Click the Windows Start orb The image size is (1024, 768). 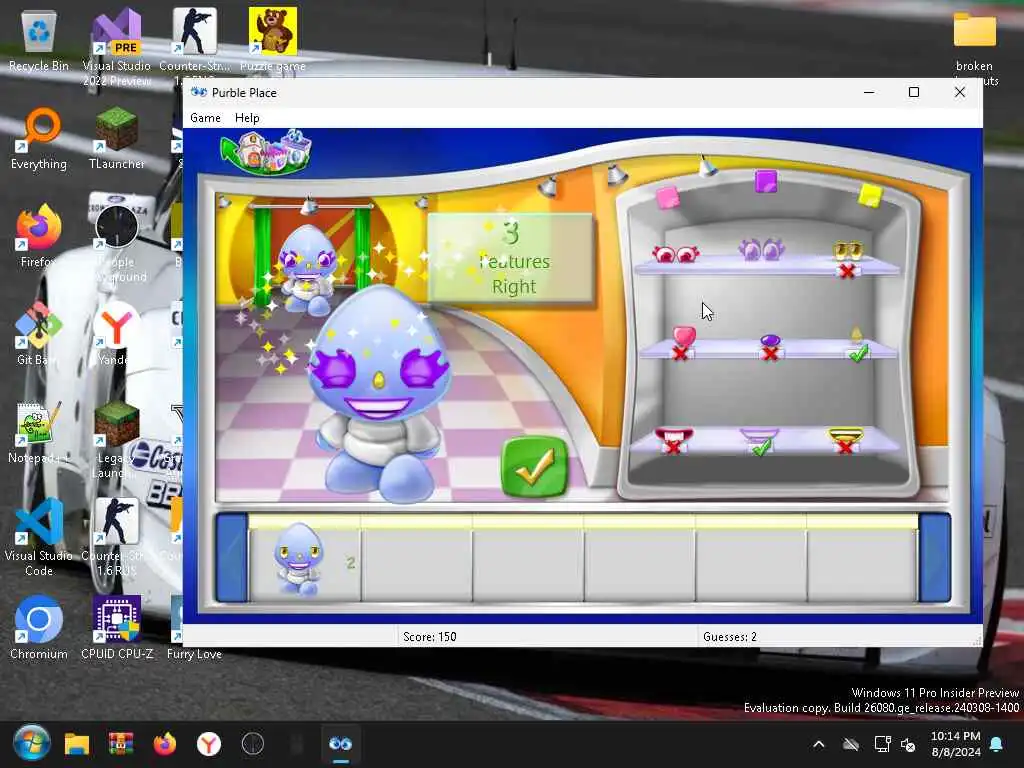[x=31, y=743]
